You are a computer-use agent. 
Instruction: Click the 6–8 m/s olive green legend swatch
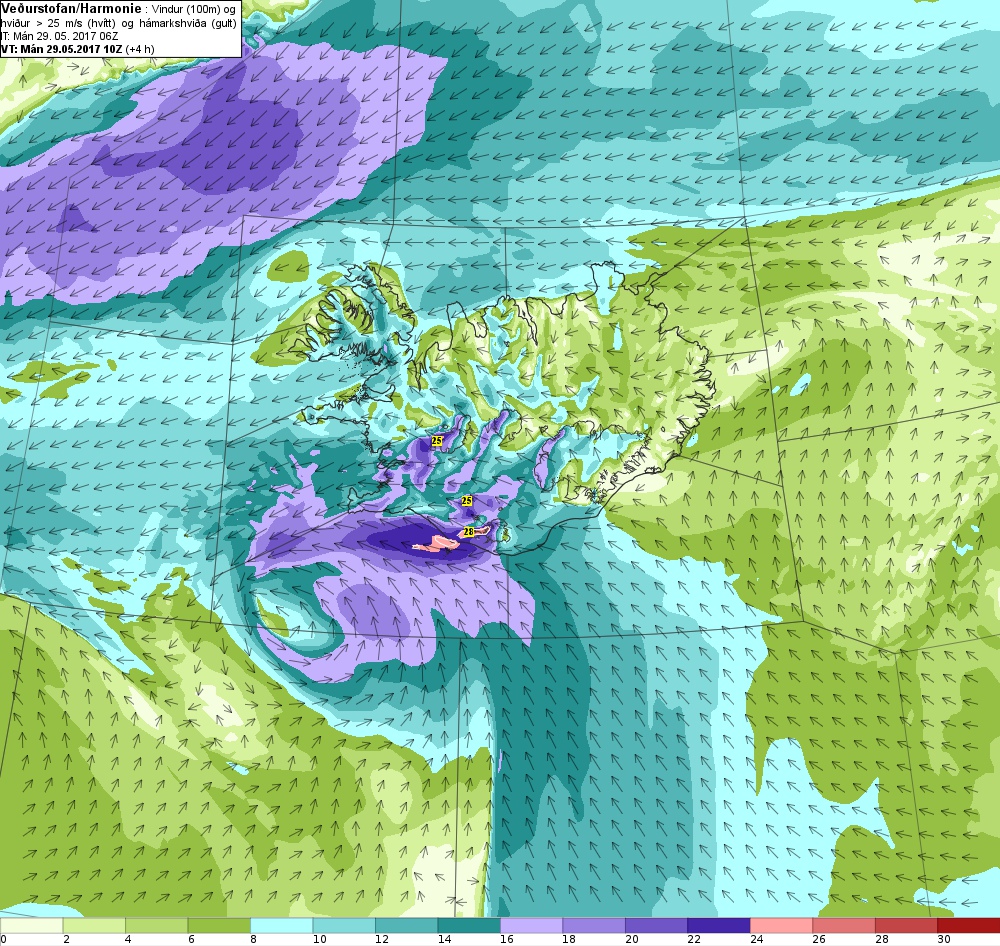(219, 925)
